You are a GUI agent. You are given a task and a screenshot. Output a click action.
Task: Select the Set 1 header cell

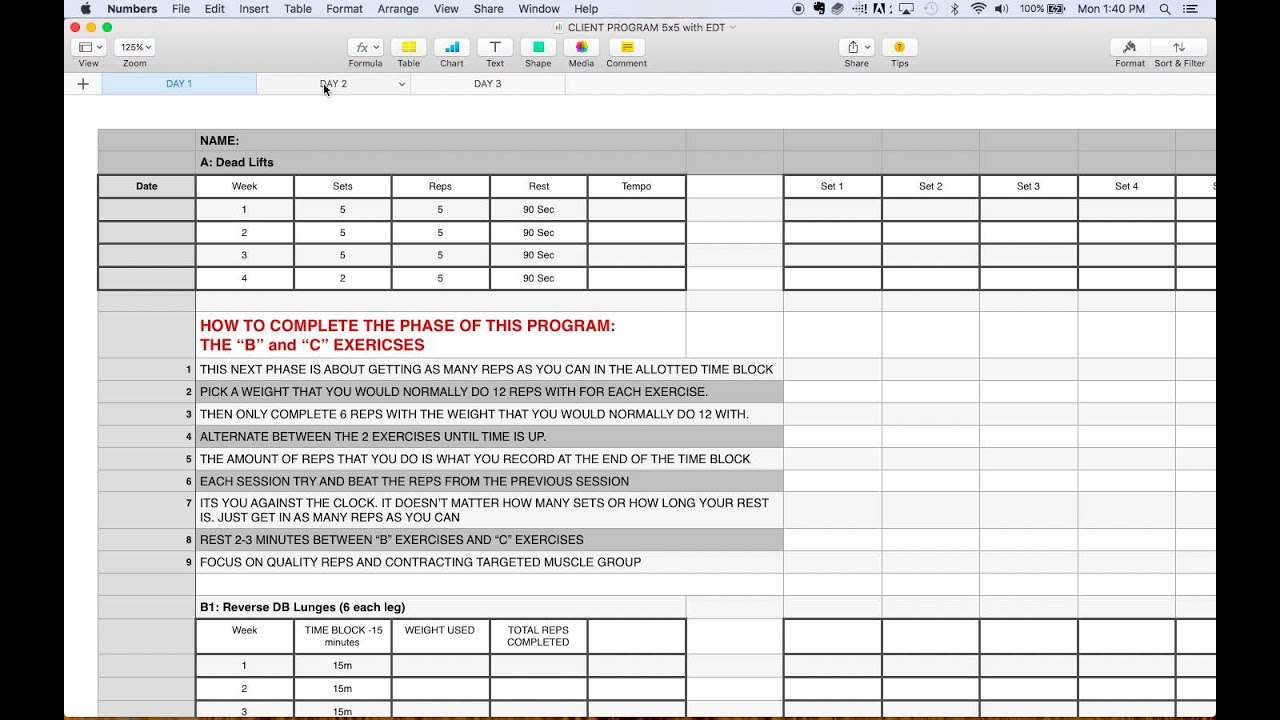click(x=832, y=186)
